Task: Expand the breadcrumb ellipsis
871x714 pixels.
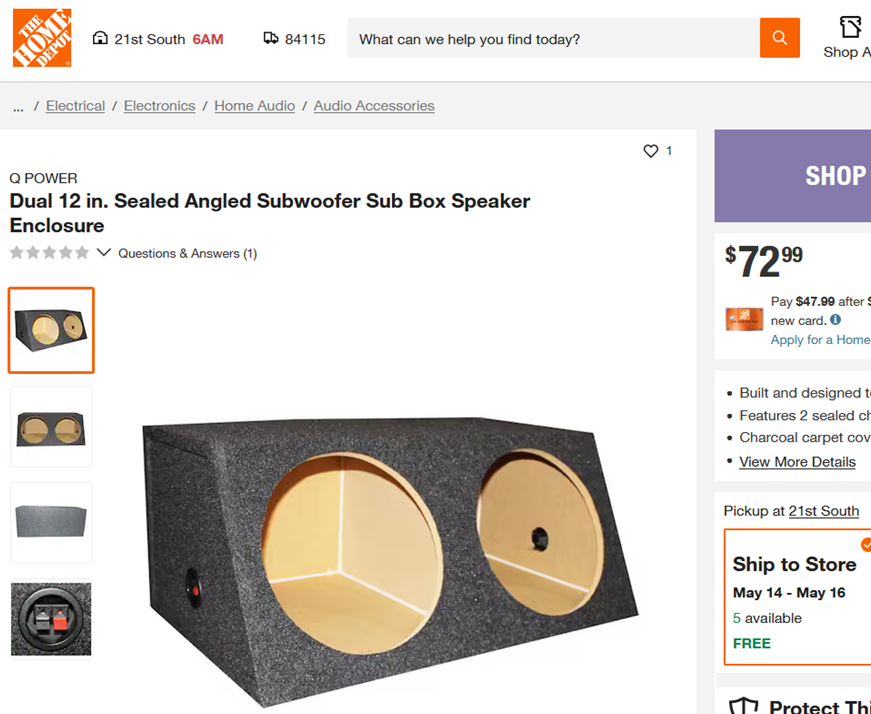Action: click(x=18, y=106)
